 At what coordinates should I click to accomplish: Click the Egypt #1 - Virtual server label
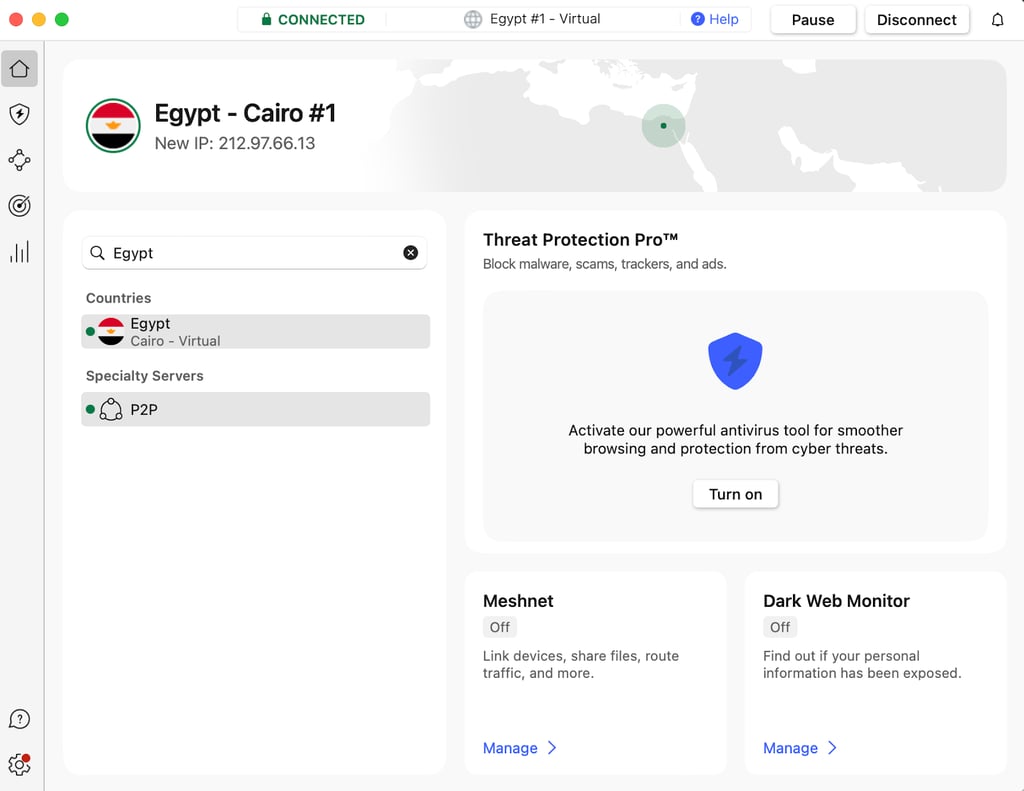pos(545,19)
